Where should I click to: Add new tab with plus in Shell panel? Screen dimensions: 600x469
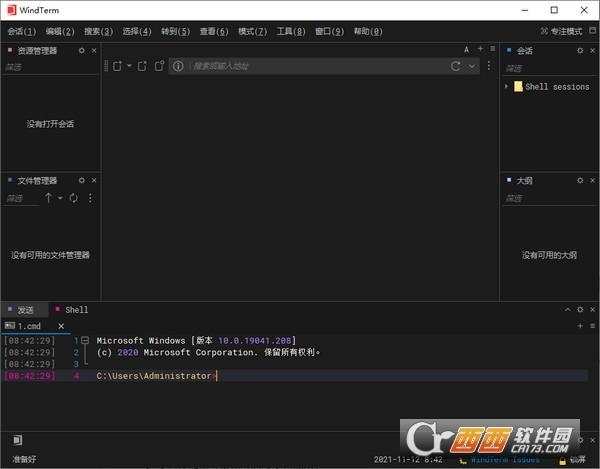(x=580, y=326)
